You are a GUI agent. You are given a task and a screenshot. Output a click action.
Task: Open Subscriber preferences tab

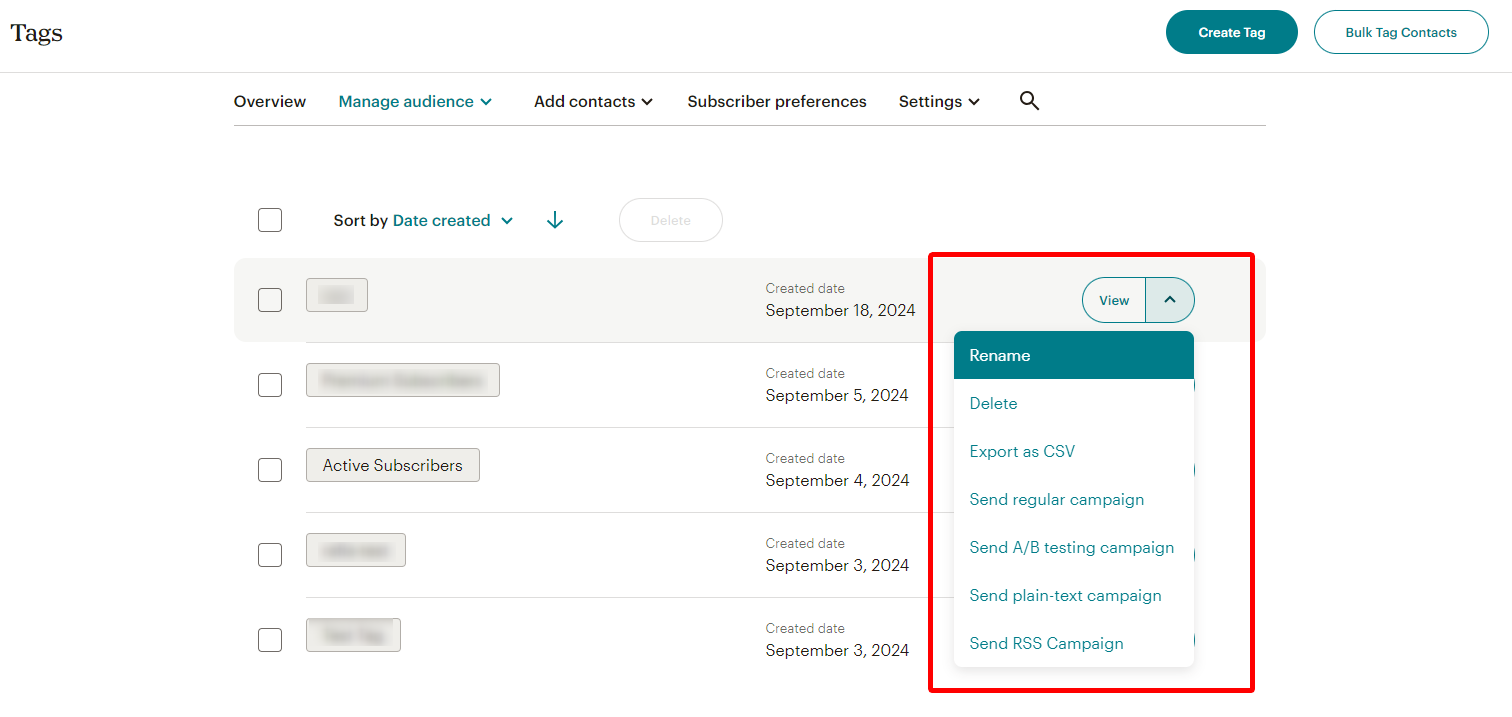click(777, 101)
